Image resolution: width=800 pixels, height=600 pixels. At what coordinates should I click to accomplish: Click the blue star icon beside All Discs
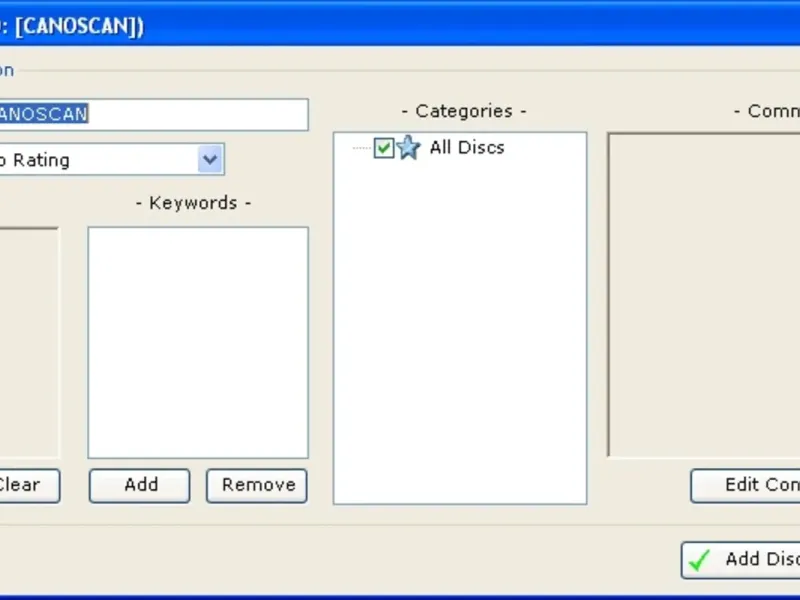click(x=409, y=147)
